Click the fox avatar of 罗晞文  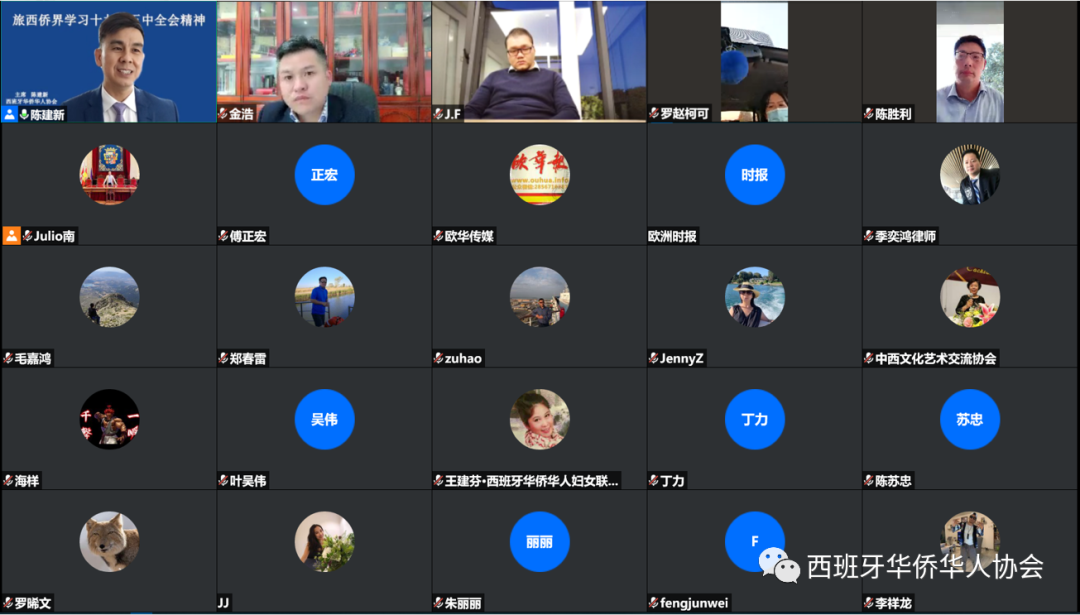point(109,541)
